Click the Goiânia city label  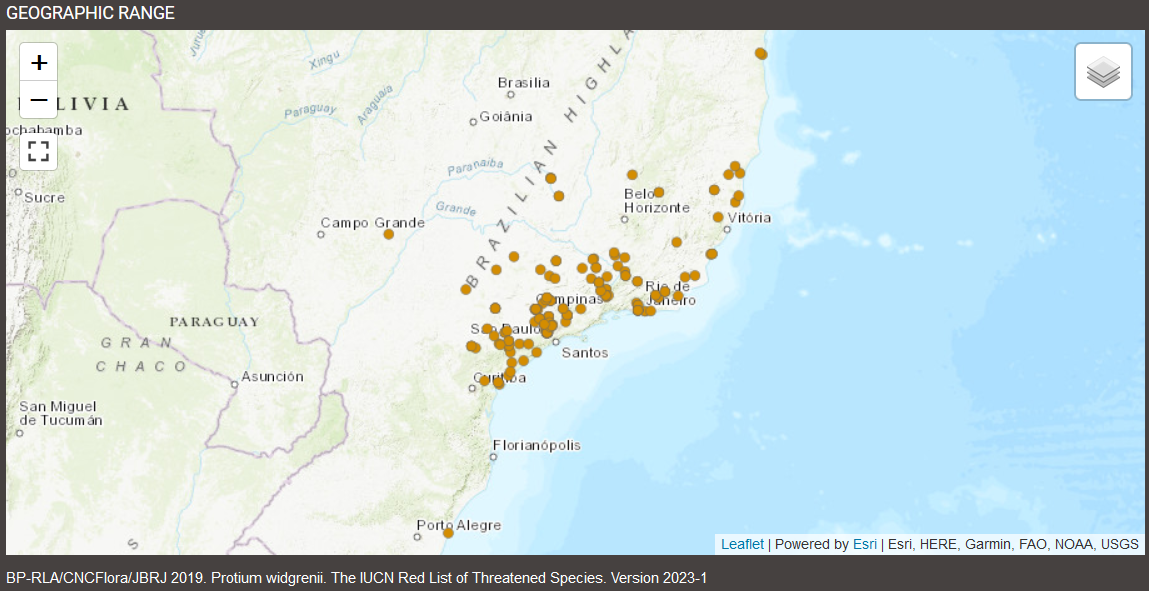(506, 116)
